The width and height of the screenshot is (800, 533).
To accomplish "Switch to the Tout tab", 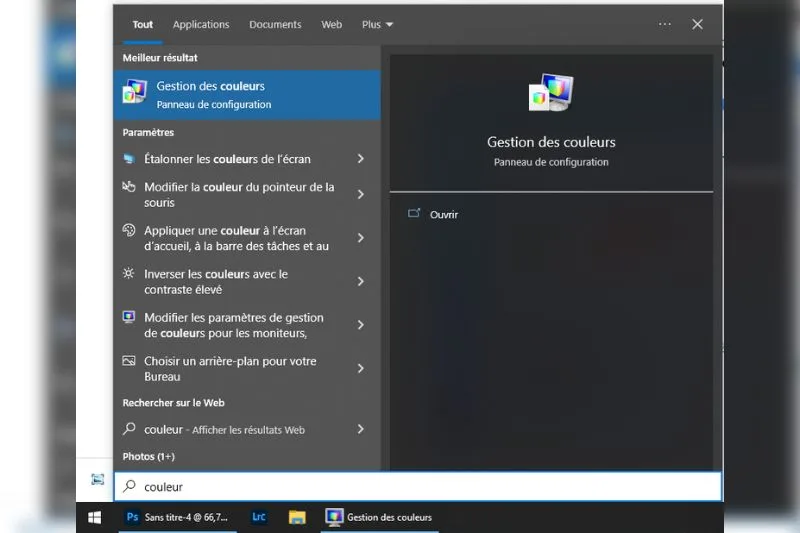I will tap(142, 24).
